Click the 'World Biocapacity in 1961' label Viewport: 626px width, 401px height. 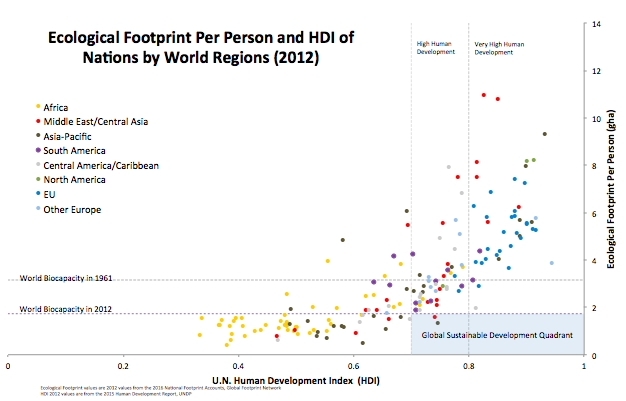click(x=66, y=278)
